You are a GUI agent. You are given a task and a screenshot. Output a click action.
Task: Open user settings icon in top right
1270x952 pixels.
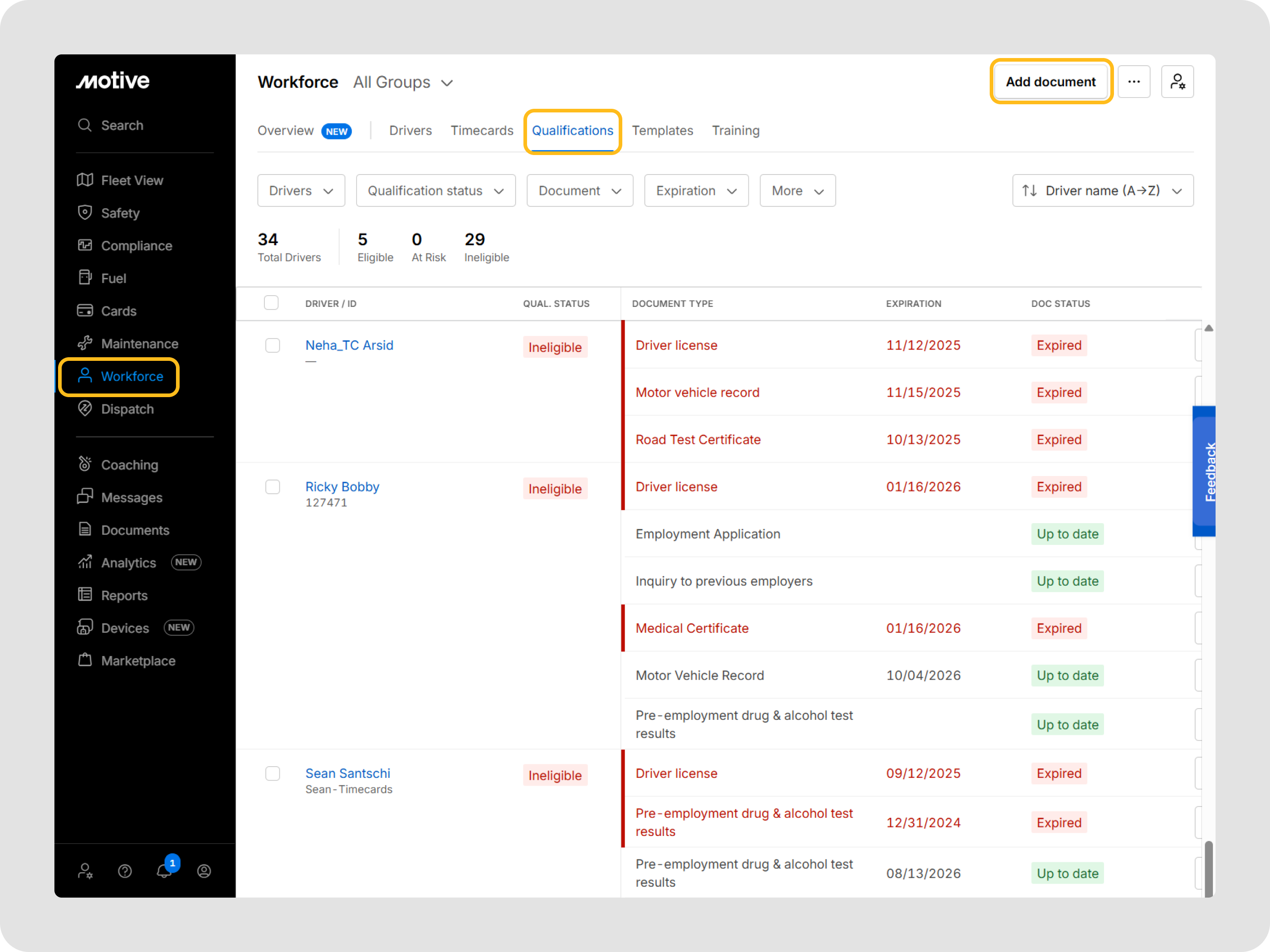[x=1177, y=82]
